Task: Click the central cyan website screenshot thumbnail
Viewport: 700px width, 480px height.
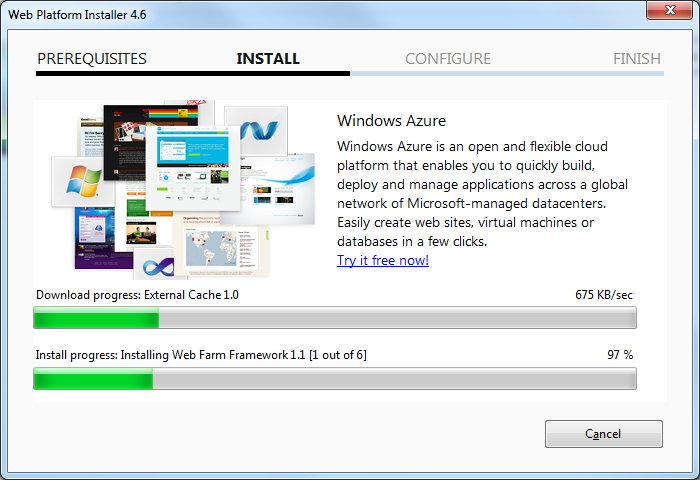Action: pos(192,167)
